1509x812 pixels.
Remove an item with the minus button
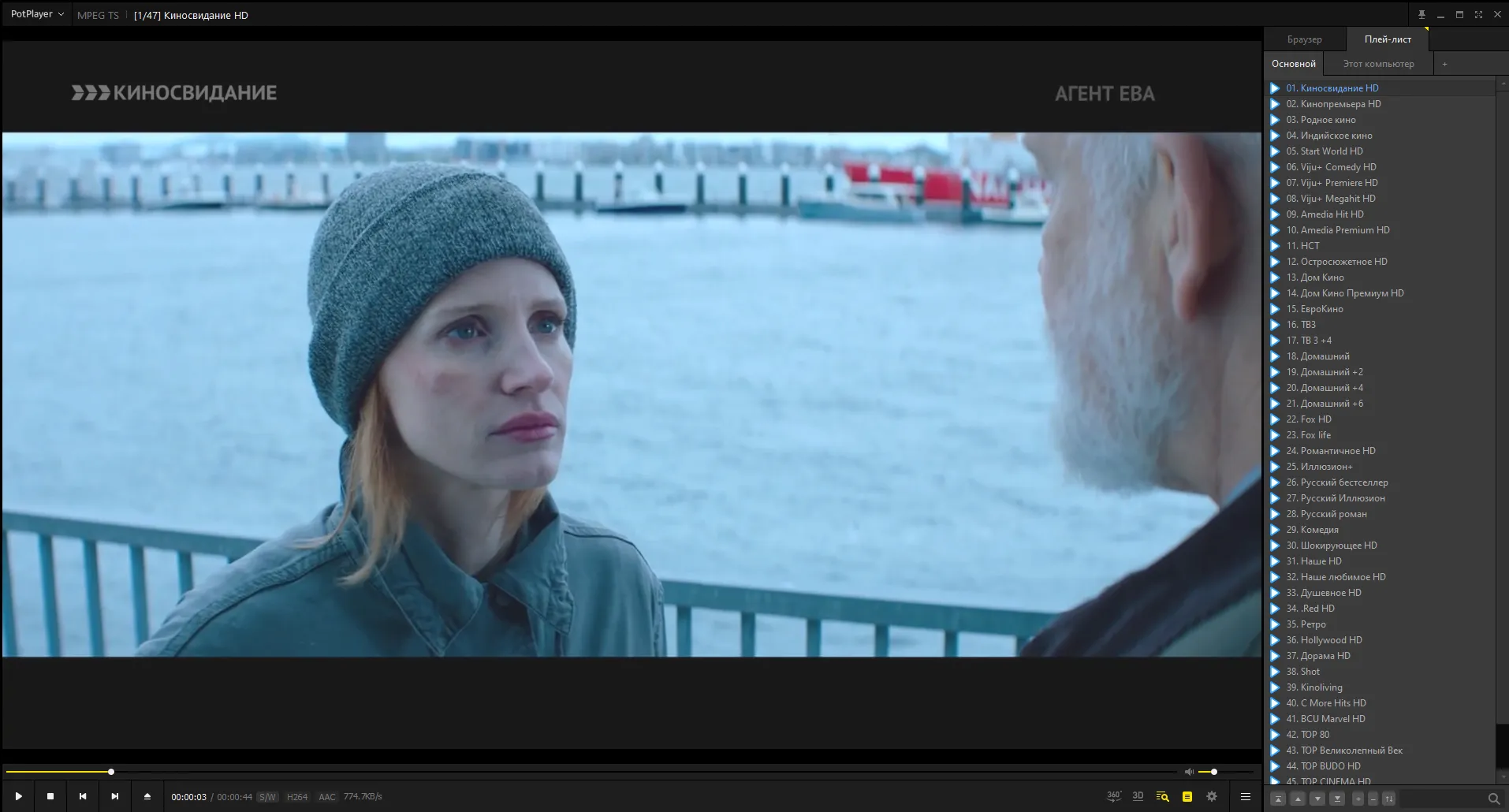1373,799
